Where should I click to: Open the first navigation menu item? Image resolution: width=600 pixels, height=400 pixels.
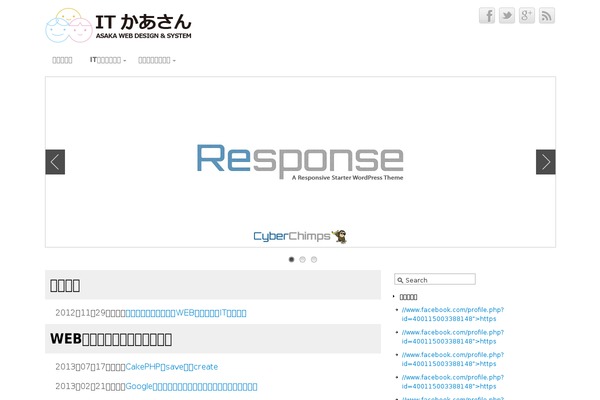[62, 60]
